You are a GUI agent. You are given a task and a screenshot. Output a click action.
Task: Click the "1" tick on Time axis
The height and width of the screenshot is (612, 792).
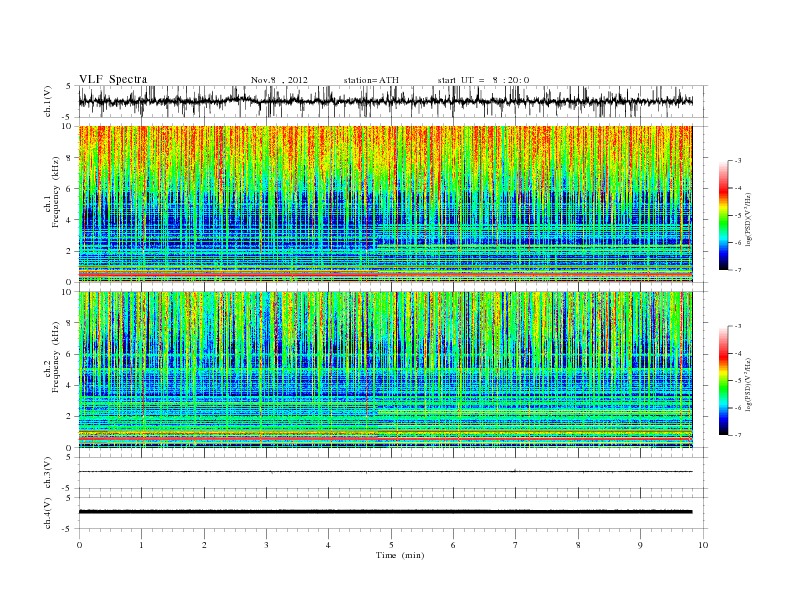(141, 545)
